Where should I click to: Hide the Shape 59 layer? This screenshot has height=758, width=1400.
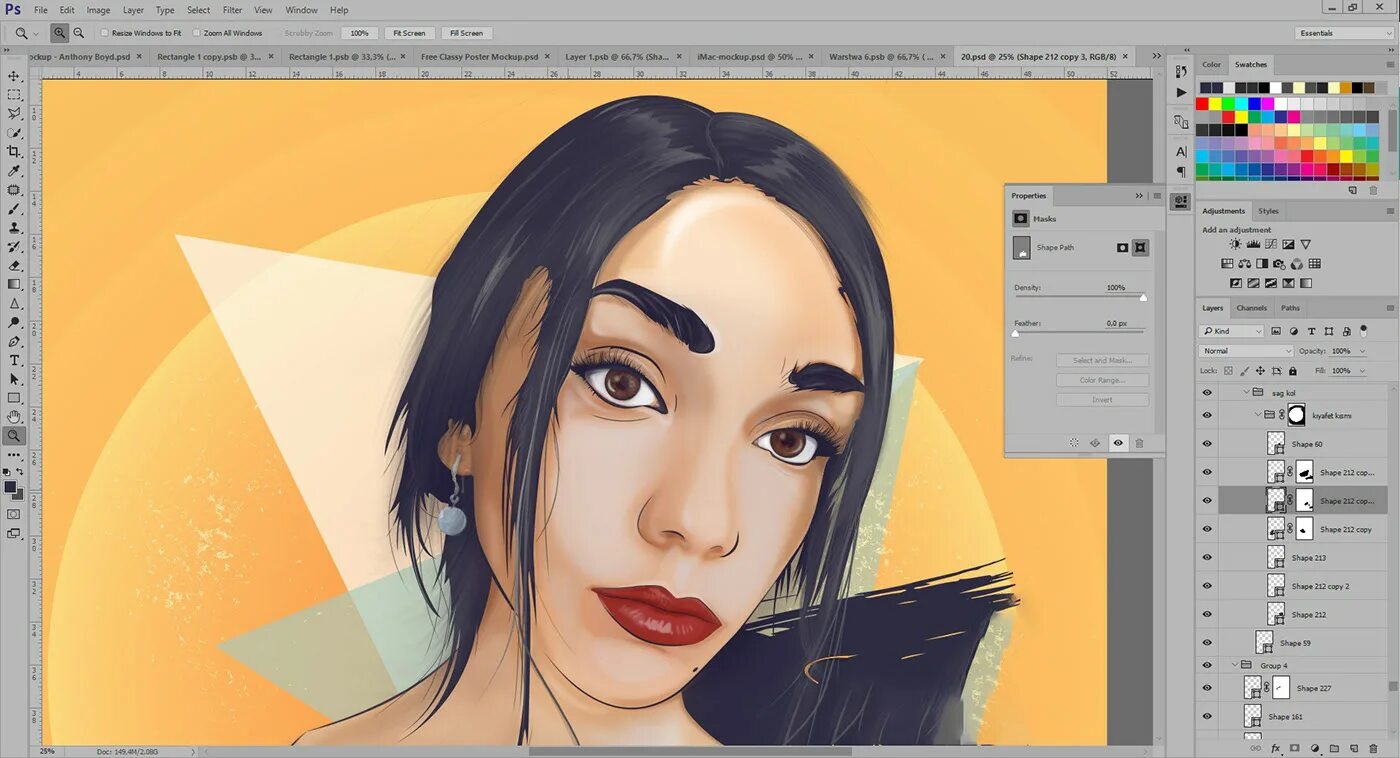point(1207,643)
